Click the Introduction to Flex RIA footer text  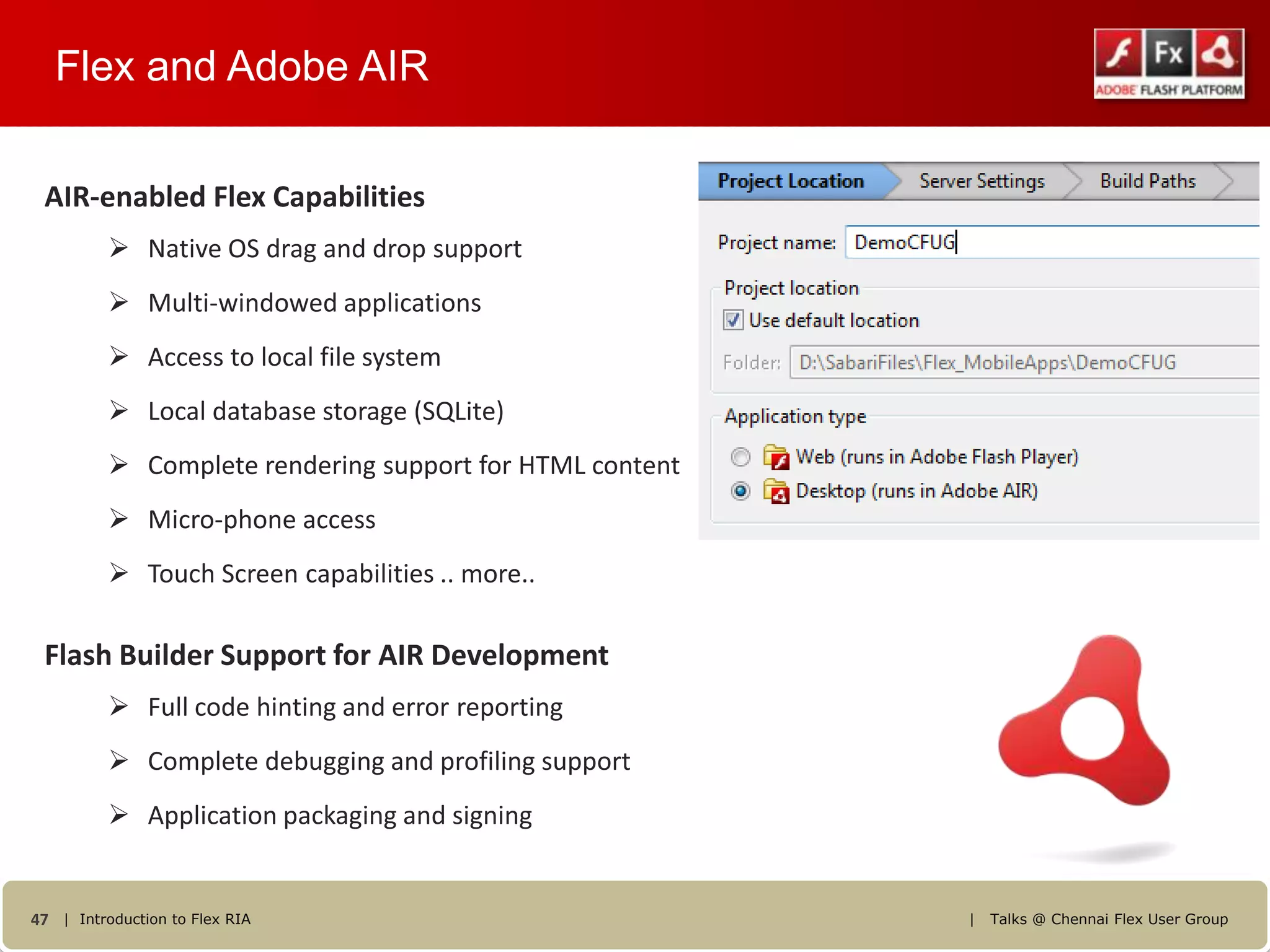[165, 919]
